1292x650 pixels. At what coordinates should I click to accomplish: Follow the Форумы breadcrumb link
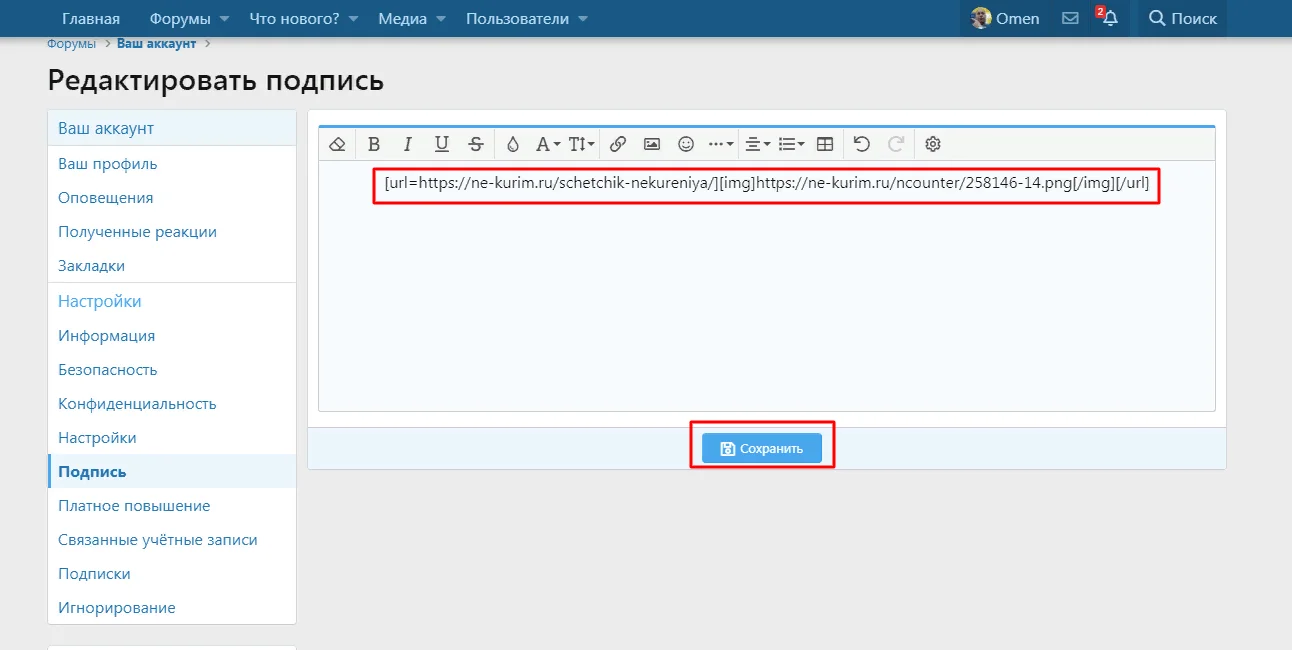[x=71, y=44]
